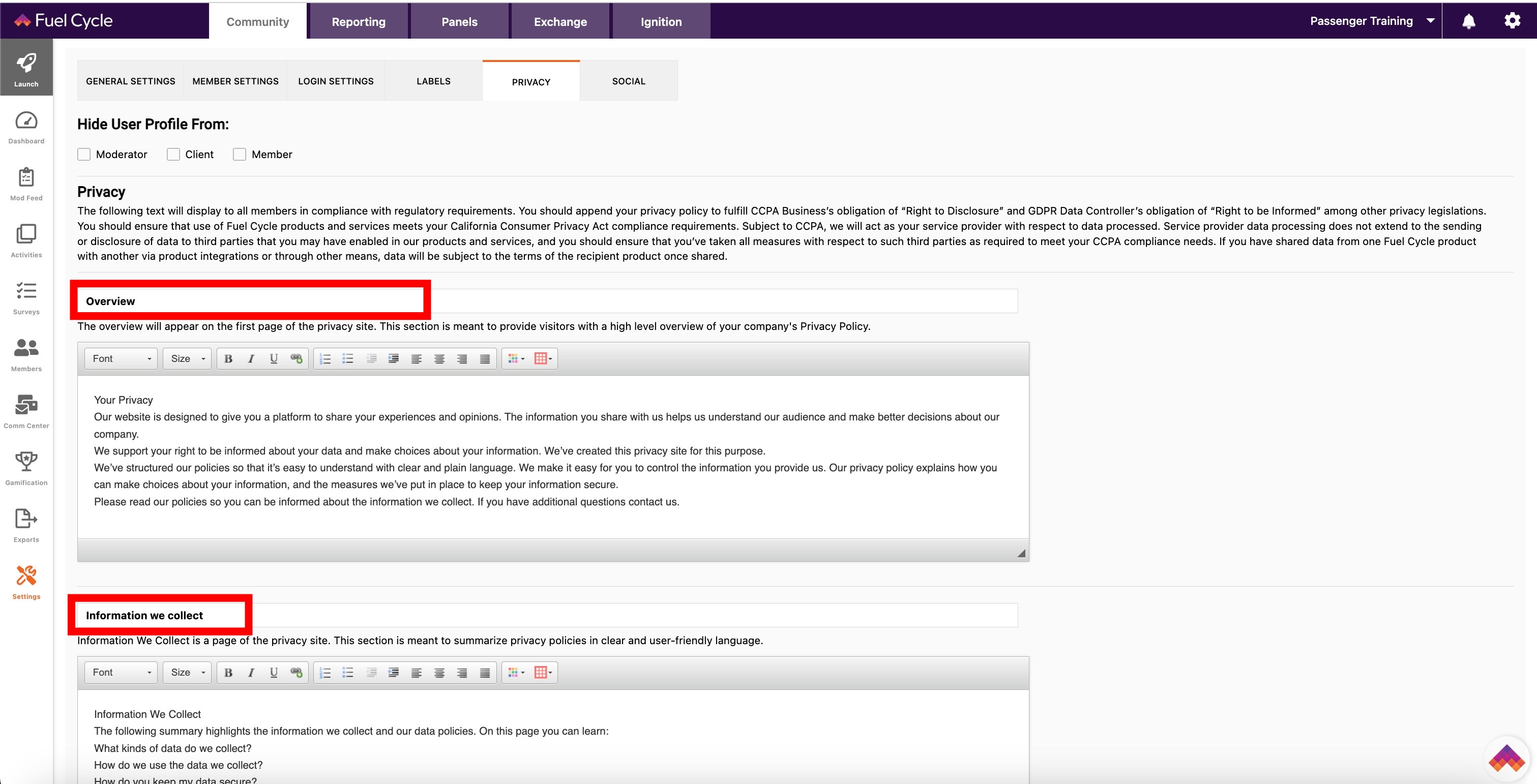Screen dimensions: 1537x784
Task: Insert link in Overview editor
Action: pos(297,358)
